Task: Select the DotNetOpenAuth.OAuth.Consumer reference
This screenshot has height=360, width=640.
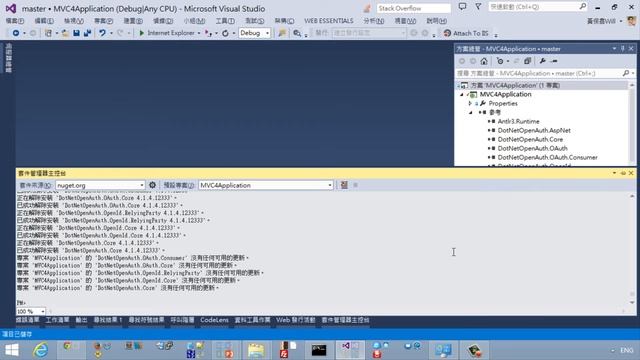Action: (x=547, y=157)
